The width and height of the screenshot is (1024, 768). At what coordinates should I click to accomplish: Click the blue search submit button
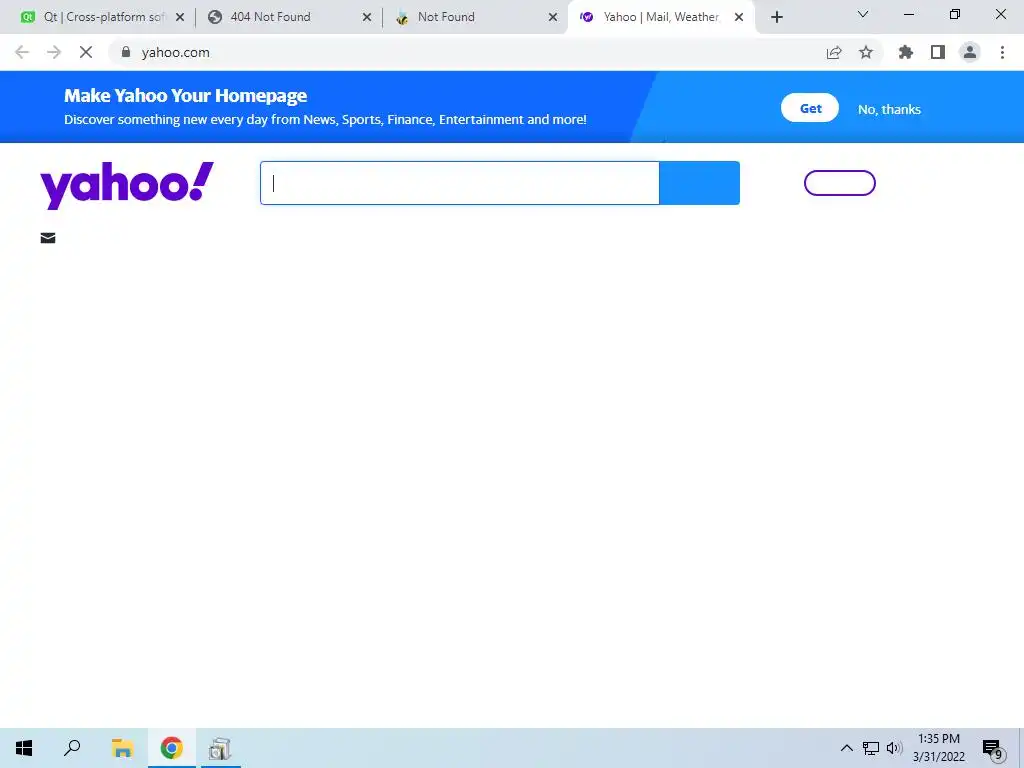tap(699, 183)
